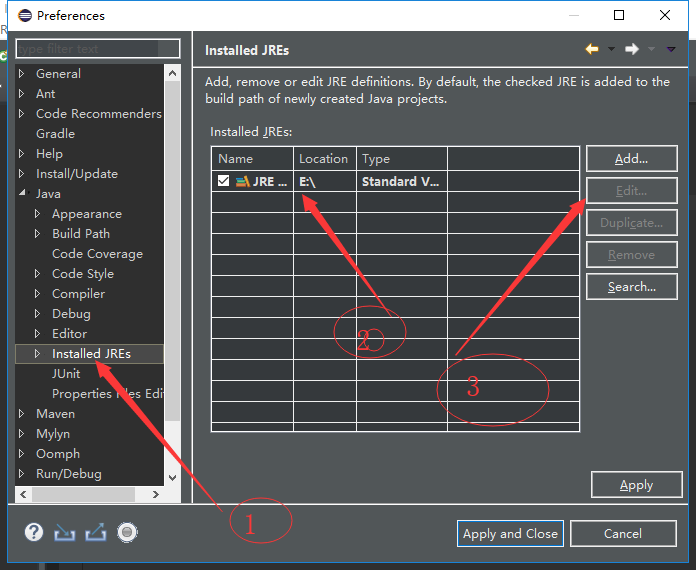Expand the Code Recommenders node

click(21, 113)
